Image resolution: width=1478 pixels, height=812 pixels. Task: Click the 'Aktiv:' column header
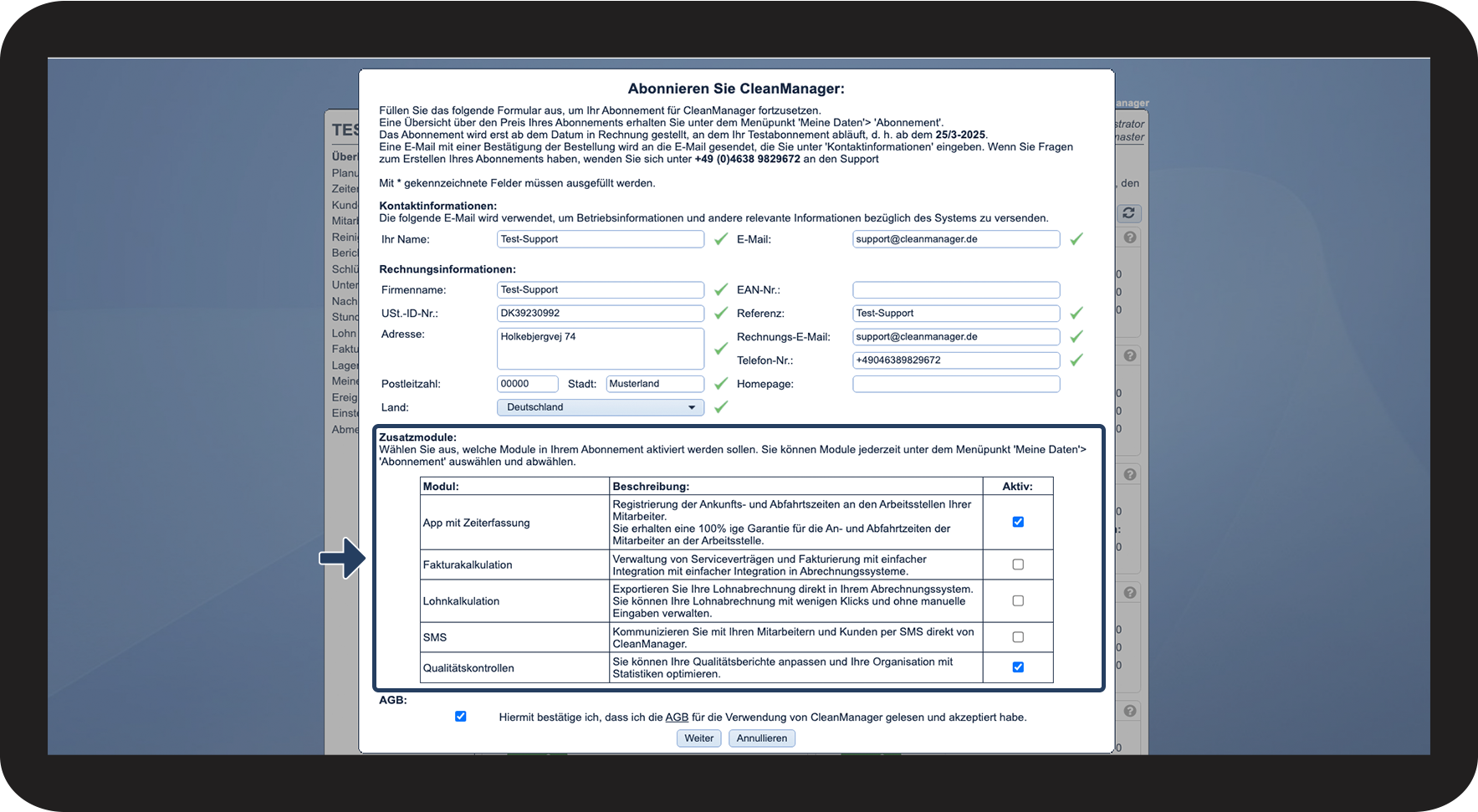tap(1018, 487)
